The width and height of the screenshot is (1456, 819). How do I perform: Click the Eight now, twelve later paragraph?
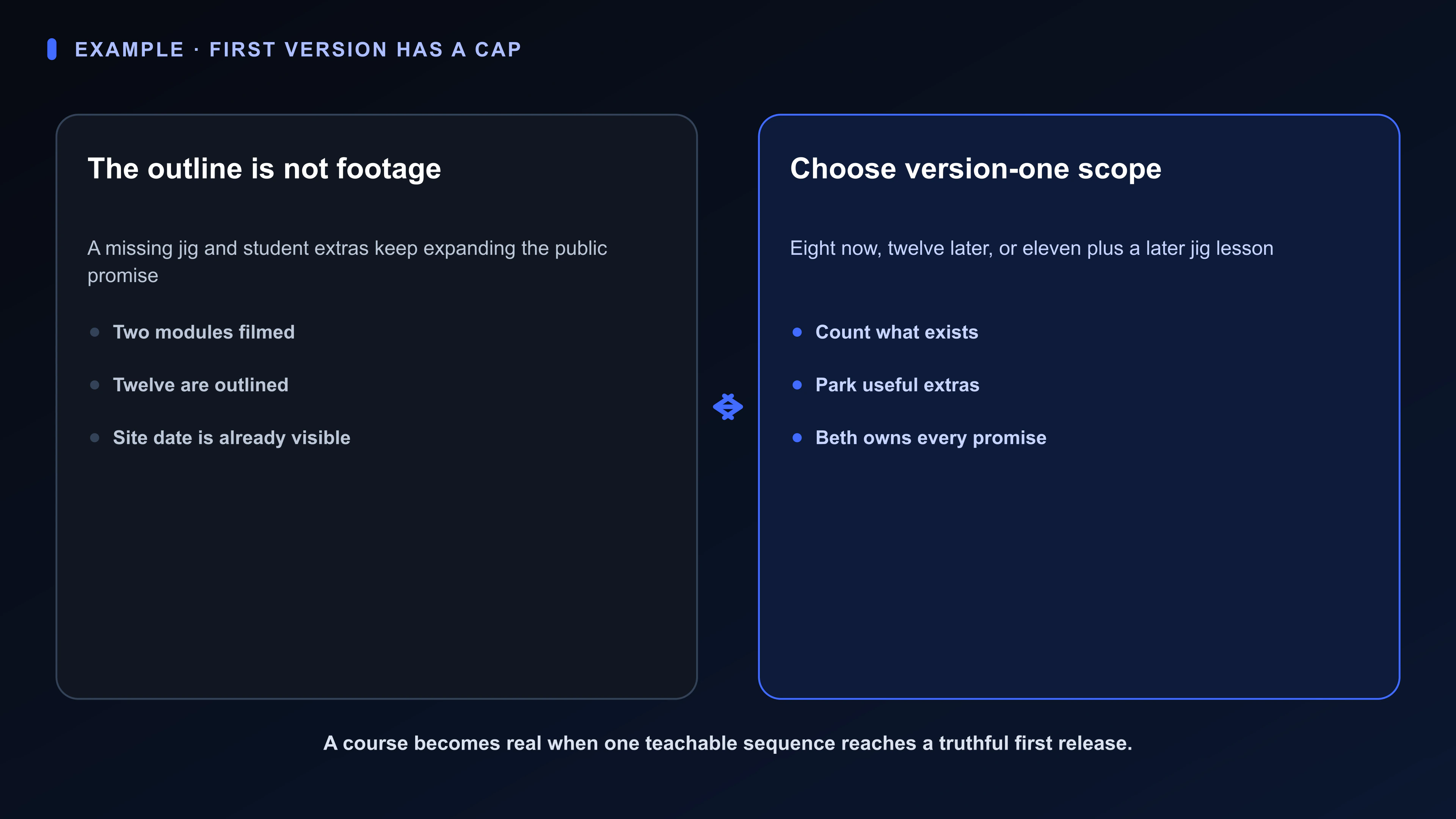(x=1031, y=249)
